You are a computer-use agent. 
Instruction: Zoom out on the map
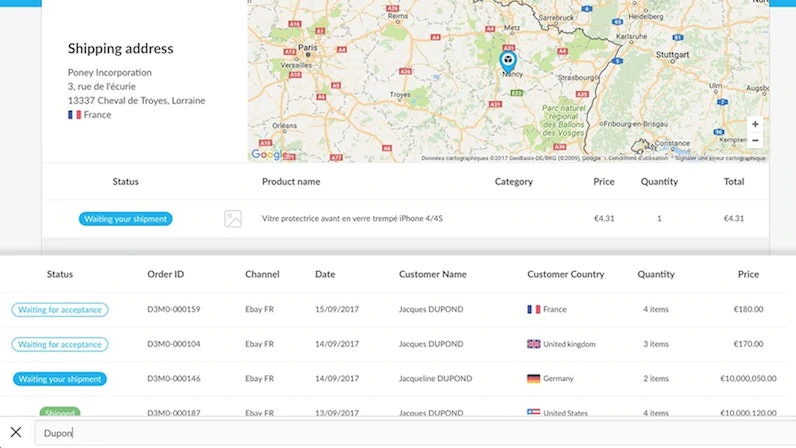coord(755,140)
